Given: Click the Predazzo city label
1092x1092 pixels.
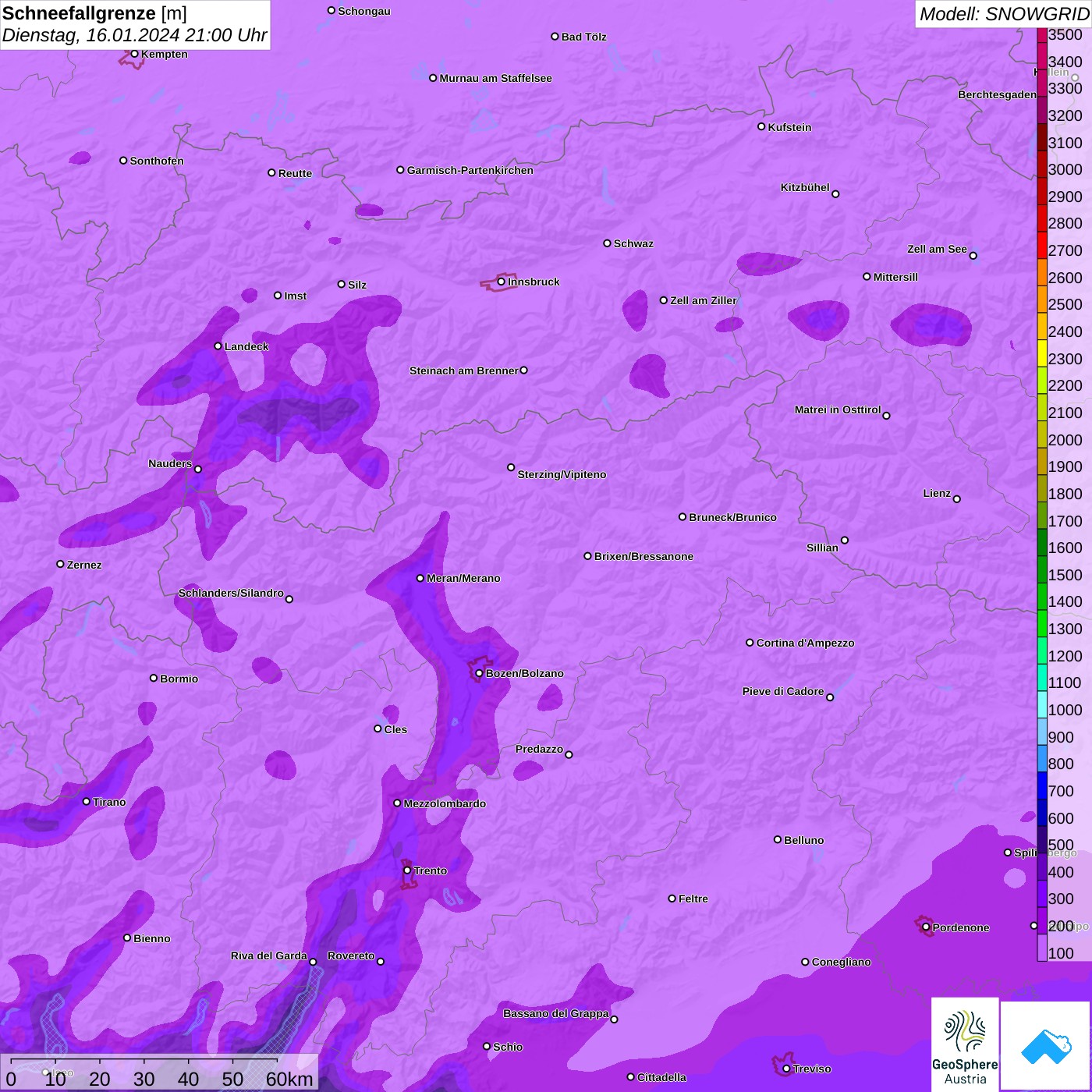Looking at the screenshot, I should pos(539,749).
